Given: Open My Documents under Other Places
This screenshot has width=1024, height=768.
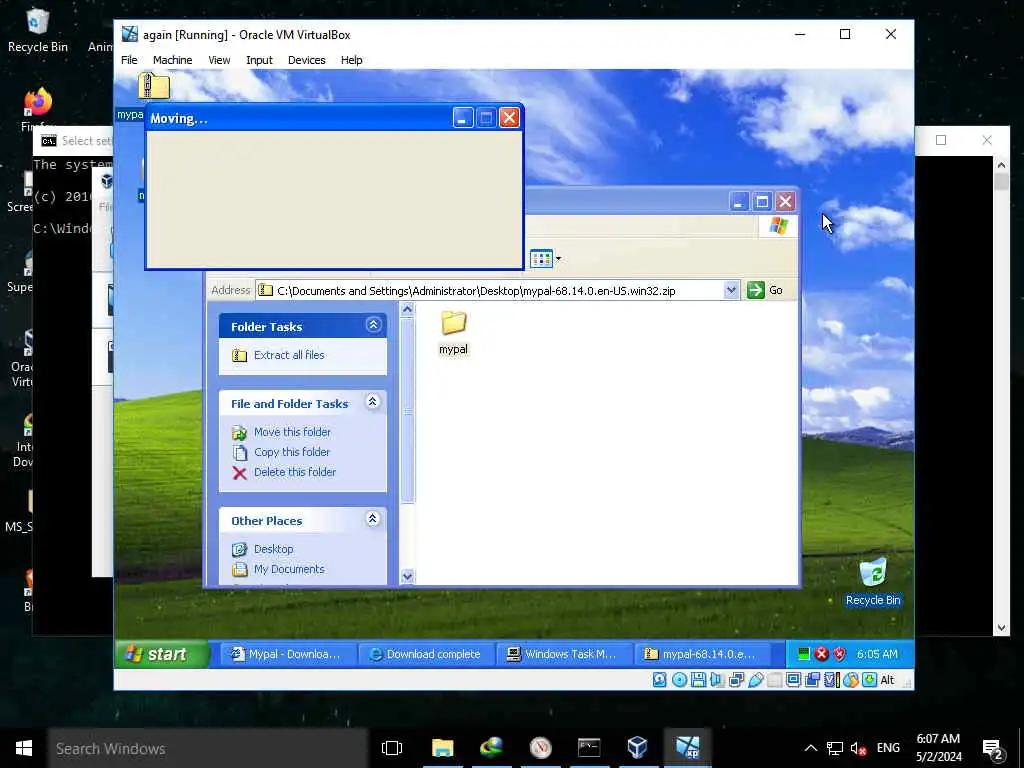Looking at the screenshot, I should (x=289, y=569).
